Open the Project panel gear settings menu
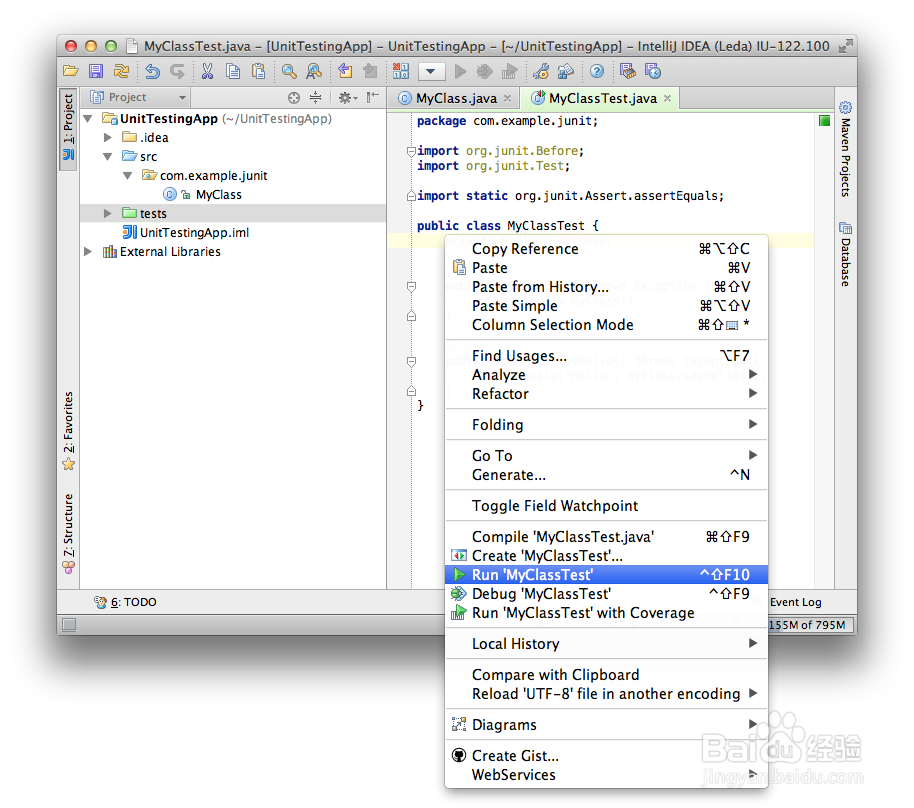Image resolution: width=914 pixels, height=808 pixels. pos(347,98)
